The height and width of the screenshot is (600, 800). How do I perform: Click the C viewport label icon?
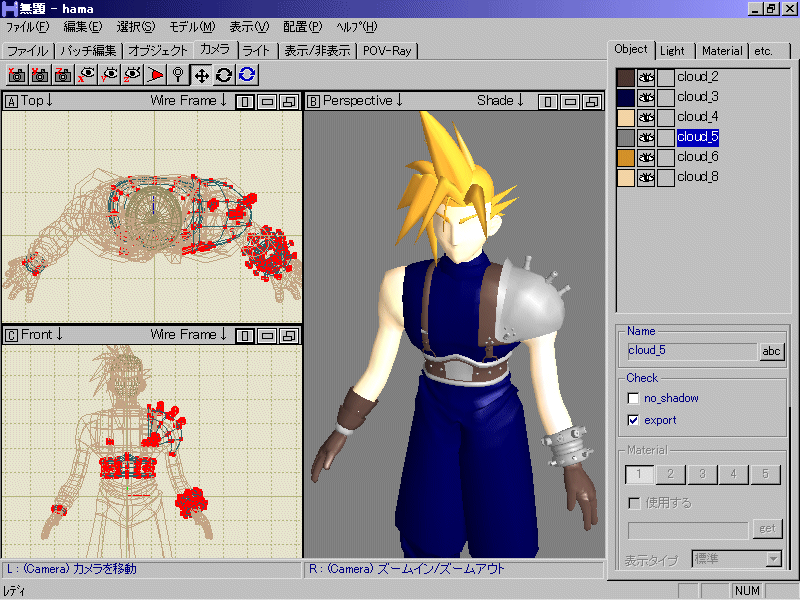point(11,335)
